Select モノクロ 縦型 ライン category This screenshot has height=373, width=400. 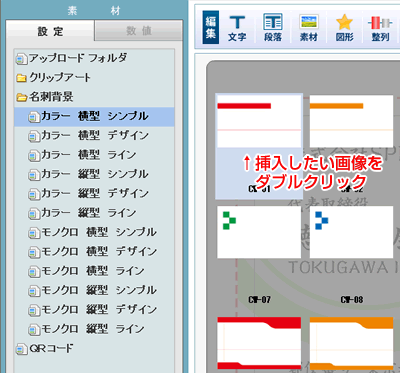pyautogui.click(x=94, y=329)
